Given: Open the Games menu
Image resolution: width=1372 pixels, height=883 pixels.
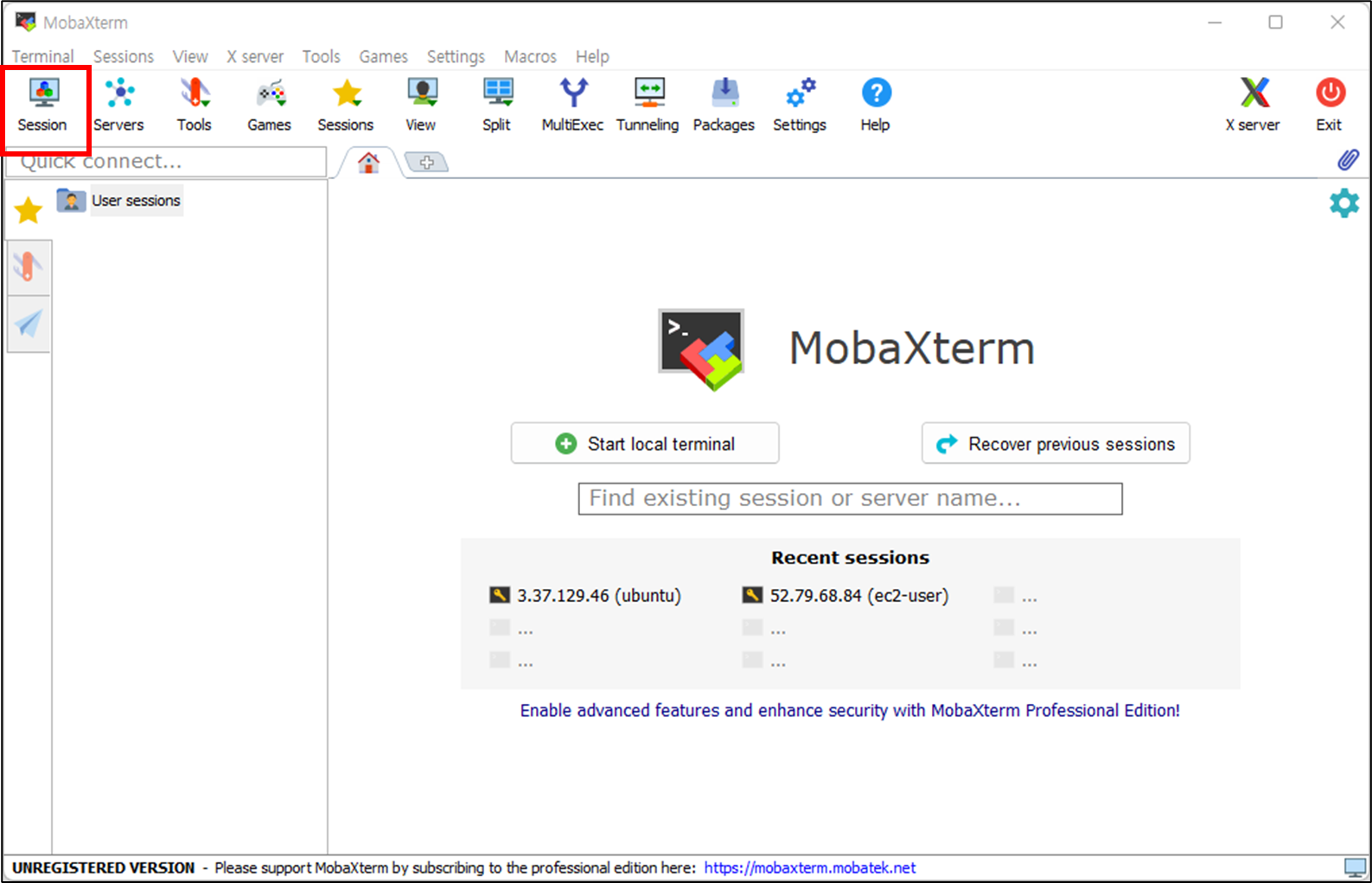Looking at the screenshot, I should click(383, 56).
